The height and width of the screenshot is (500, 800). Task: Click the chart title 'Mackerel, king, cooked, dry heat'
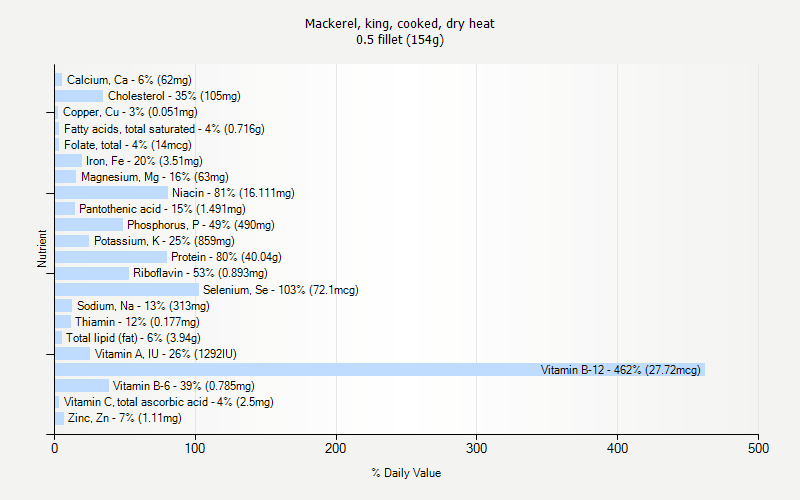coord(399,24)
